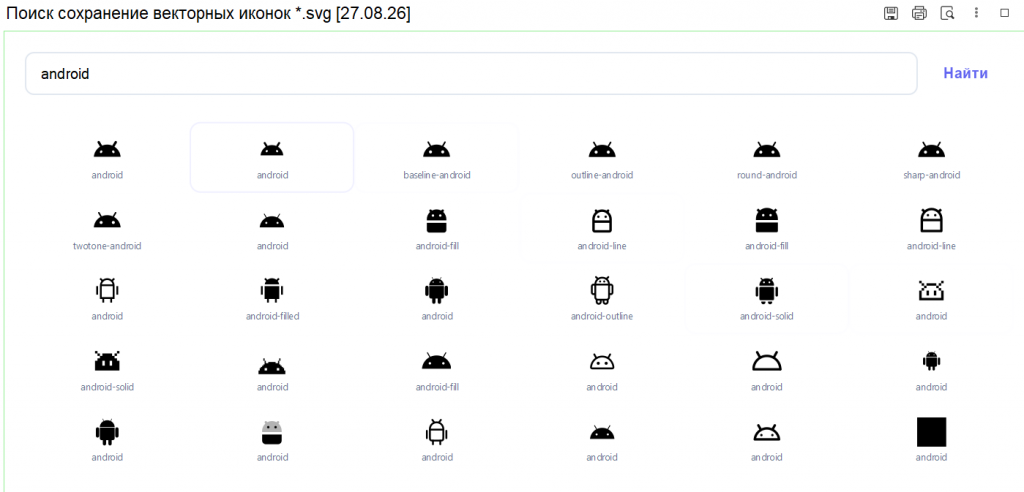The width and height of the screenshot is (1024, 492).
Task: Select the twotone-android icon
Action: pyautogui.click(x=107, y=221)
